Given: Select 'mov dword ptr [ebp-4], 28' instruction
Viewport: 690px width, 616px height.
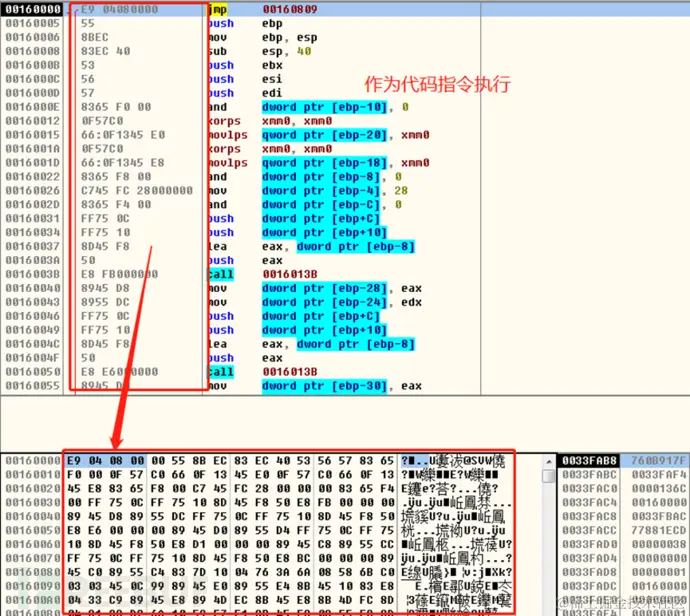Looking at the screenshot, I should (x=308, y=191).
